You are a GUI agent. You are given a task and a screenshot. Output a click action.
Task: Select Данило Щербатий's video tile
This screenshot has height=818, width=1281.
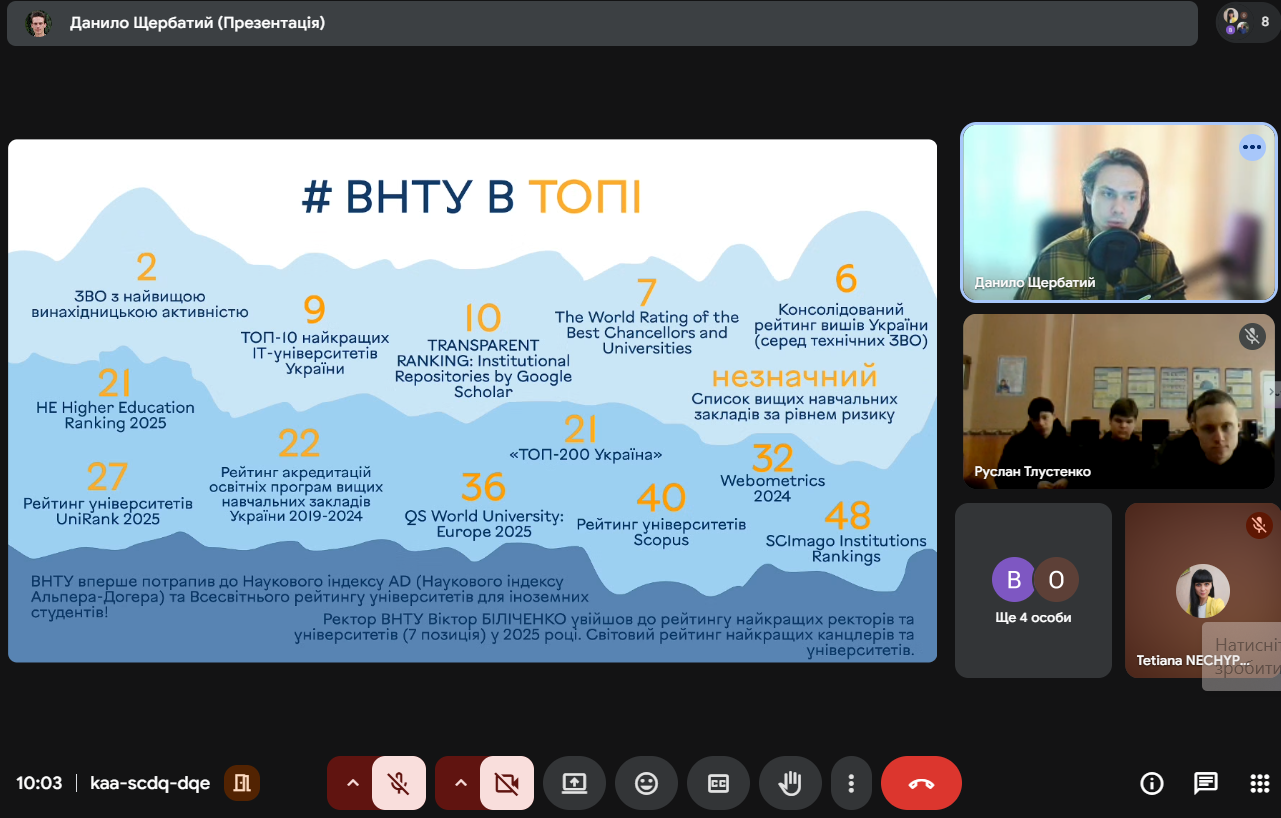1119,212
